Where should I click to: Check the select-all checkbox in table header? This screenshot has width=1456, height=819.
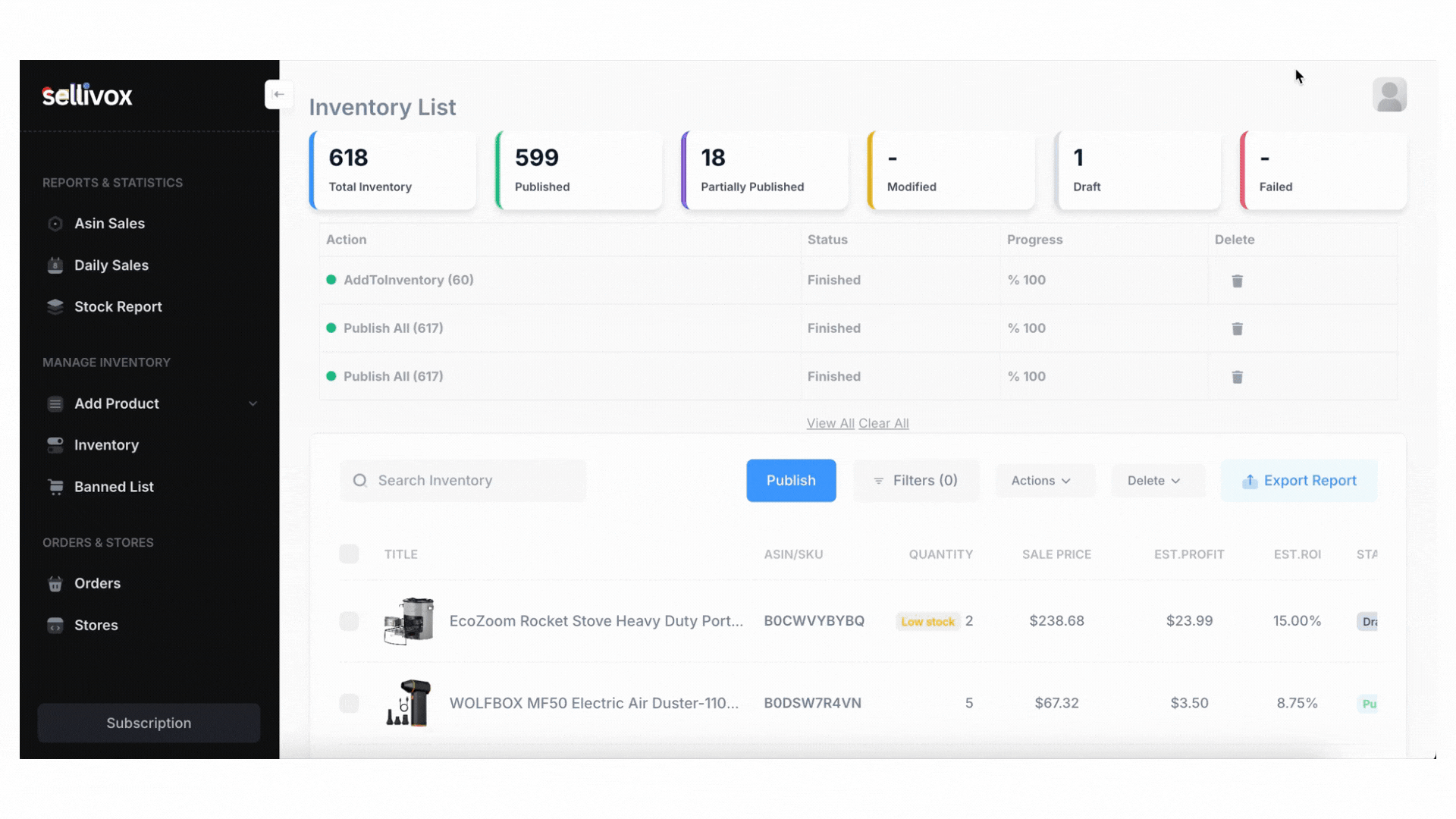click(x=349, y=554)
